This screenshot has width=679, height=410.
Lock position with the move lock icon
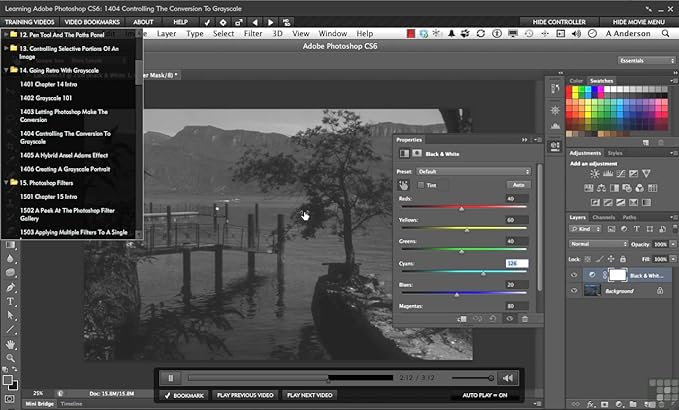pyautogui.click(x=611, y=259)
